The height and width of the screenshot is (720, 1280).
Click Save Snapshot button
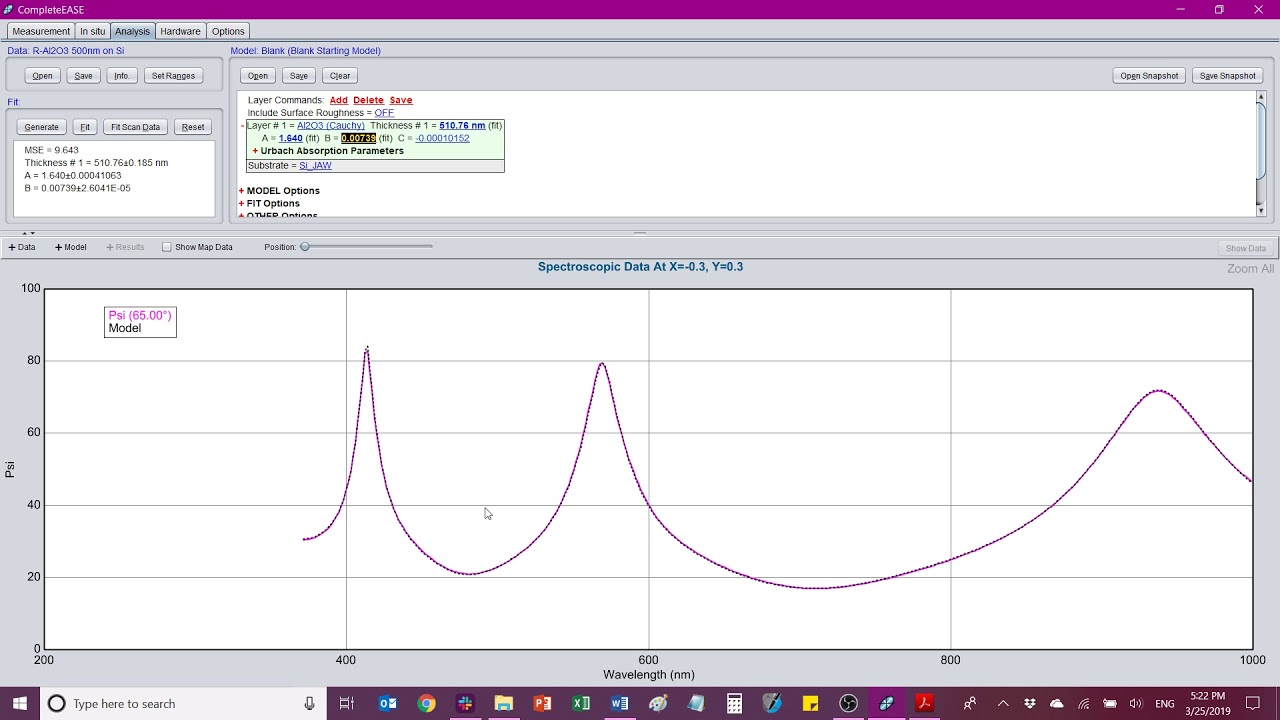coord(1227,76)
